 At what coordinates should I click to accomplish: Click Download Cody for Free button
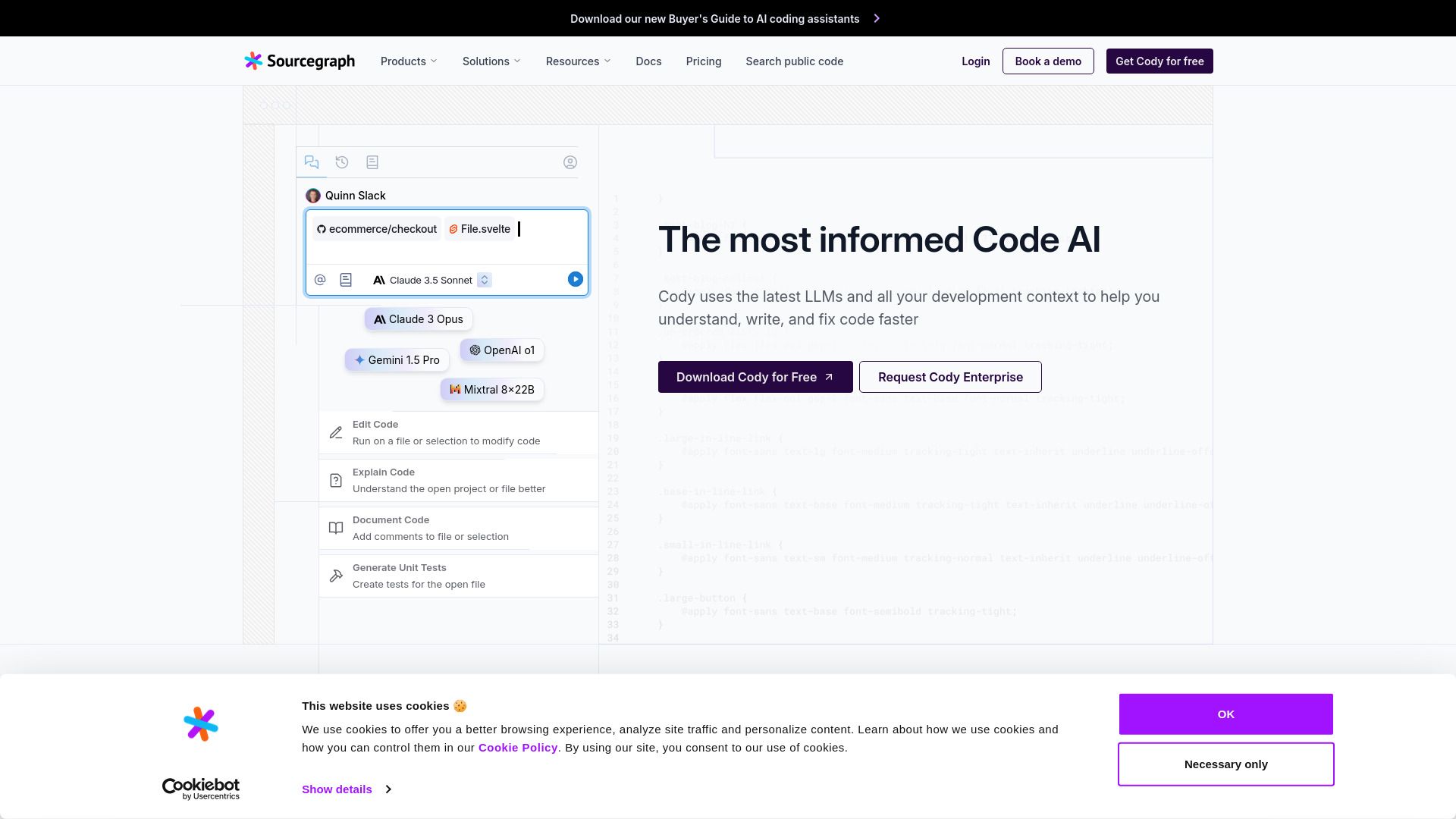coord(755,377)
